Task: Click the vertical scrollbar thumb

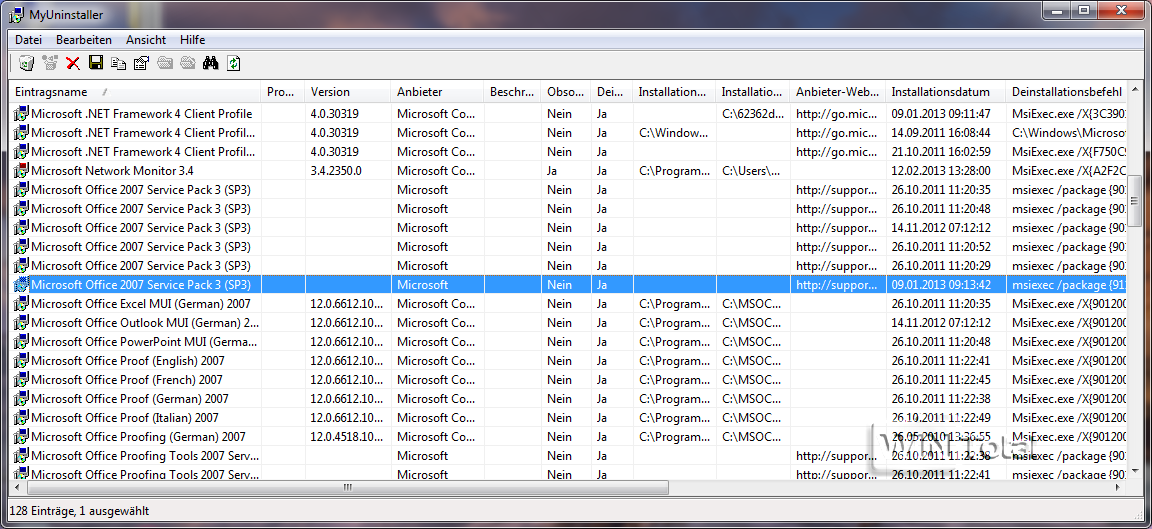Action: pyautogui.click(x=1135, y=201)
